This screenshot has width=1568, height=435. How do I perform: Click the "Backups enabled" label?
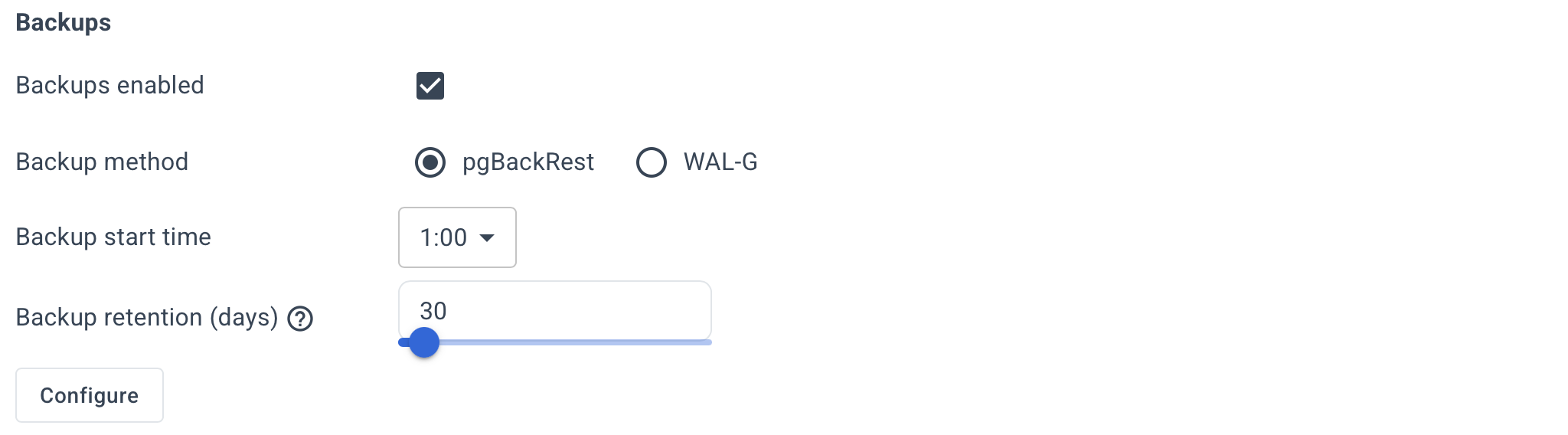point(109,85)
